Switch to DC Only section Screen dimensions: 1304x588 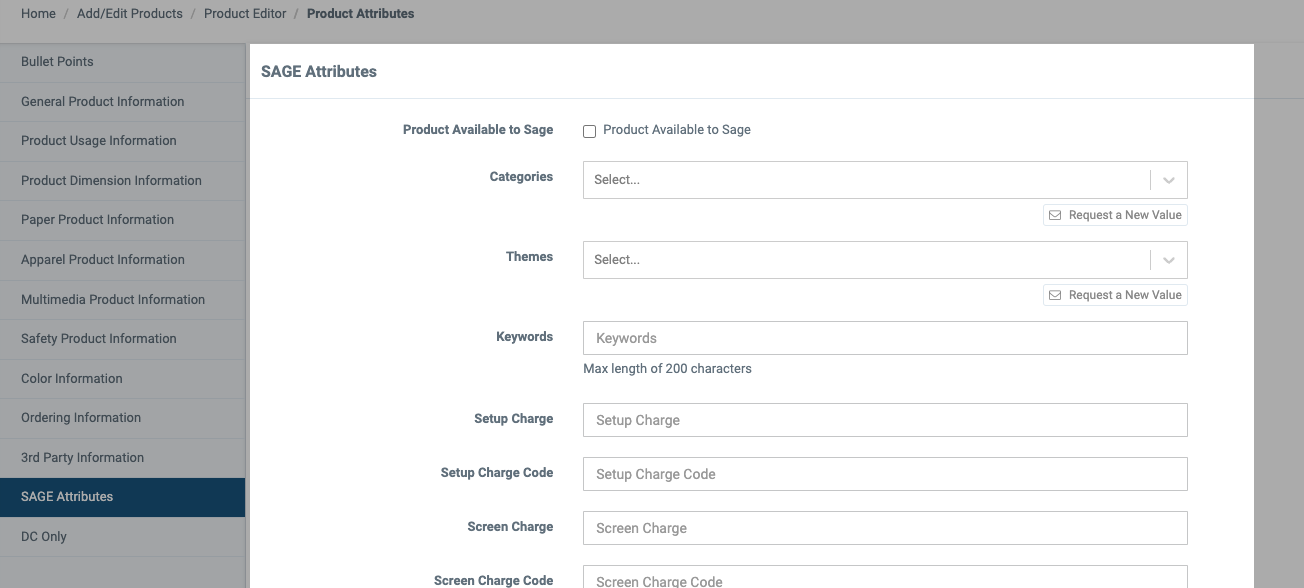pos(122,537)
